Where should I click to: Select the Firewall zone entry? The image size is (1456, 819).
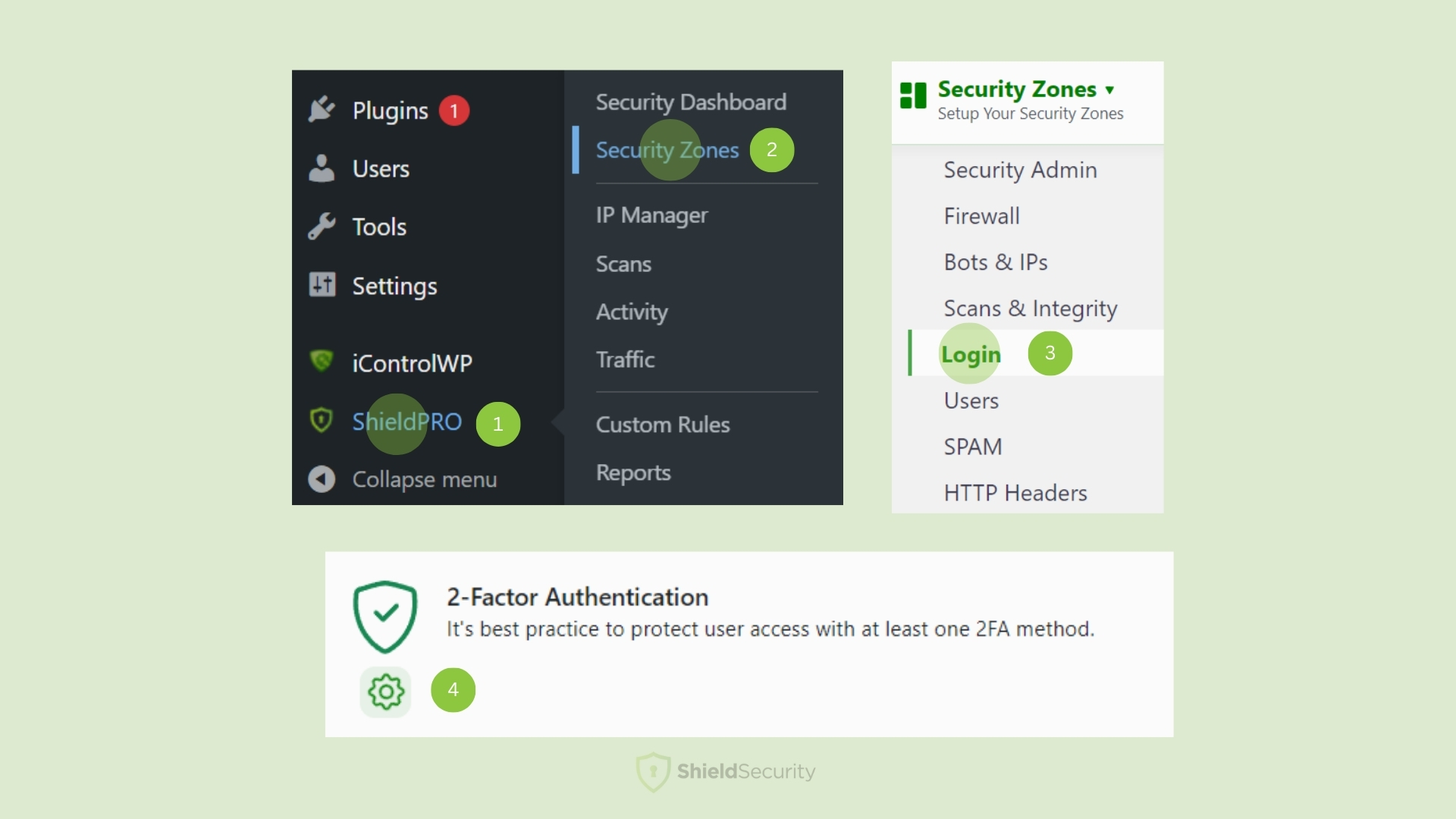[981, 215]
